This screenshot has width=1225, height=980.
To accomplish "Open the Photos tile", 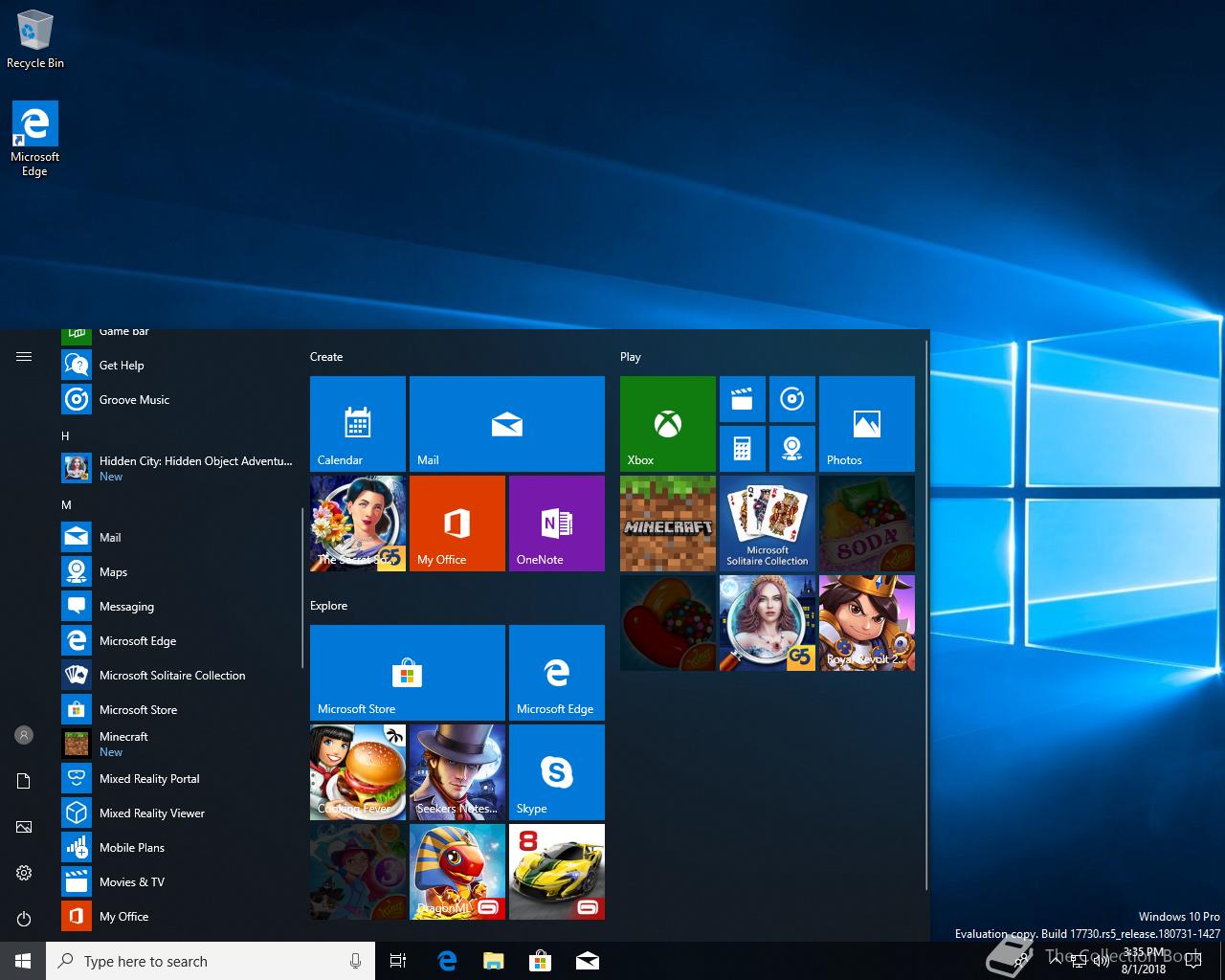I will pyautogui.click(x=867, y=423).
